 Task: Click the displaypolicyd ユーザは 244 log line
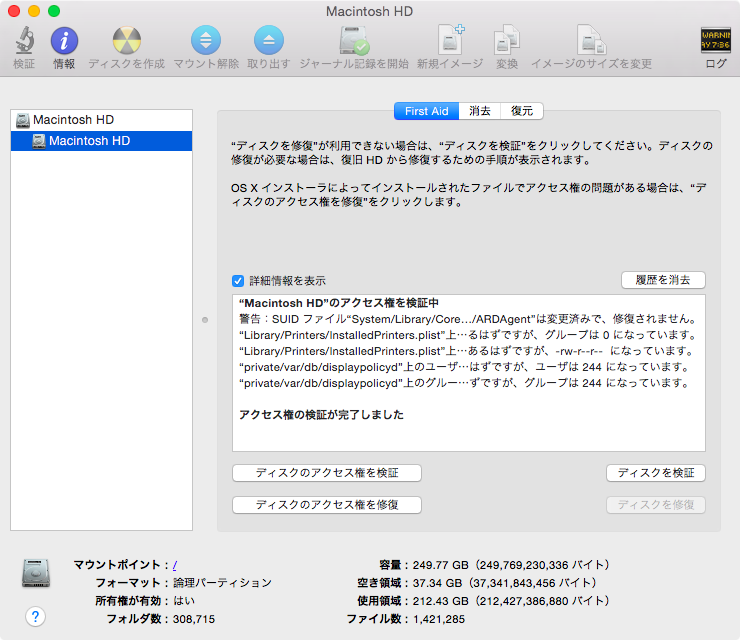tap(465, 367)
